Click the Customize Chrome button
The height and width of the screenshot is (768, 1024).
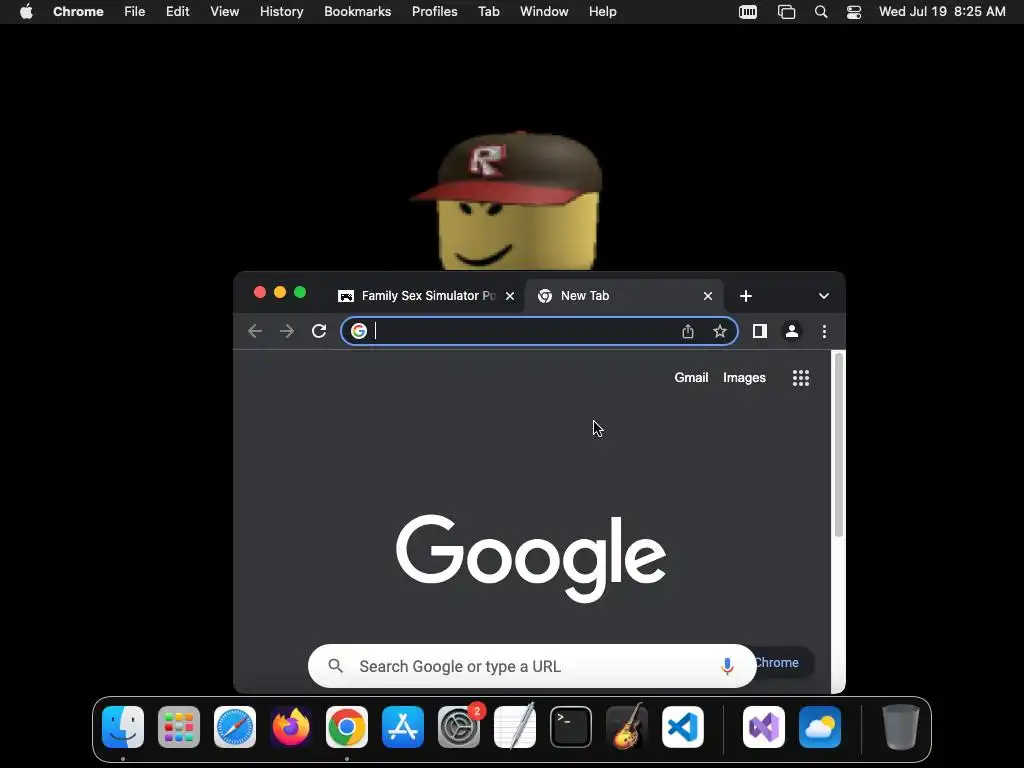tap(782, 662)
